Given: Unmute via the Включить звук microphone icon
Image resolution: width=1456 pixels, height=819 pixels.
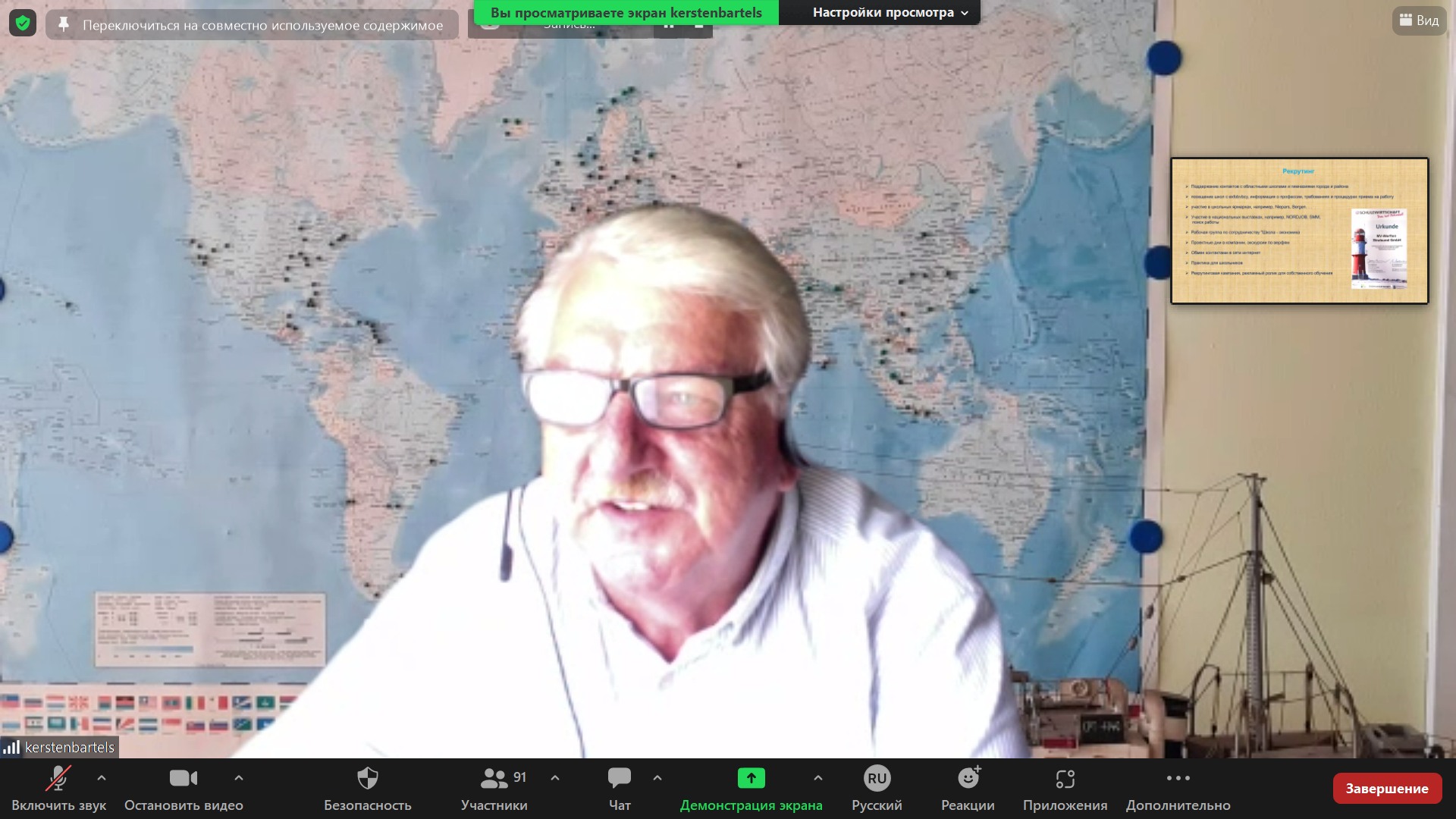Looking at the screenshot, I should pos(58,779).
